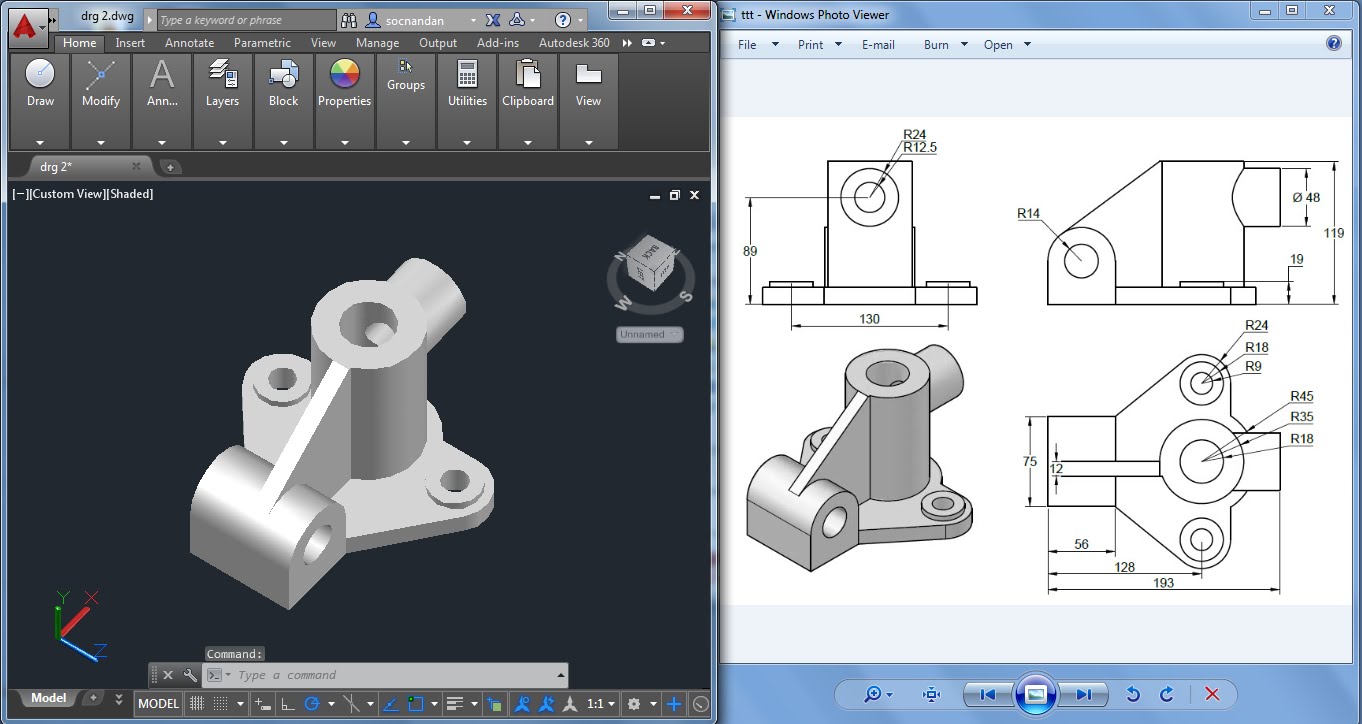The height and width of the screenshot is (724, 1362).
Task: Open the File menu in Photo Viewer
Action: click(x=747, y=45)
